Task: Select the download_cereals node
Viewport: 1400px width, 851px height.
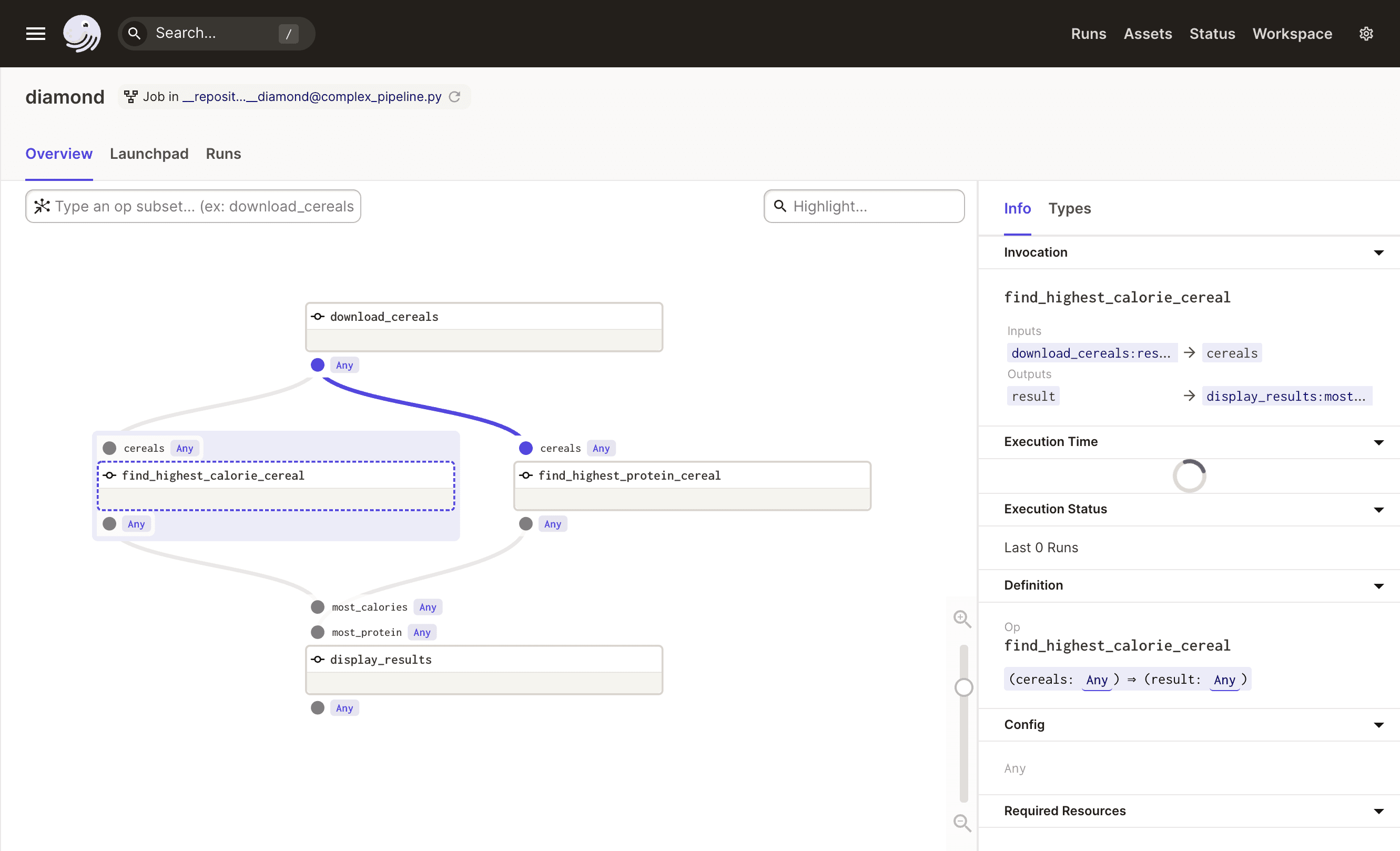Action: click(x=484, y=327)
